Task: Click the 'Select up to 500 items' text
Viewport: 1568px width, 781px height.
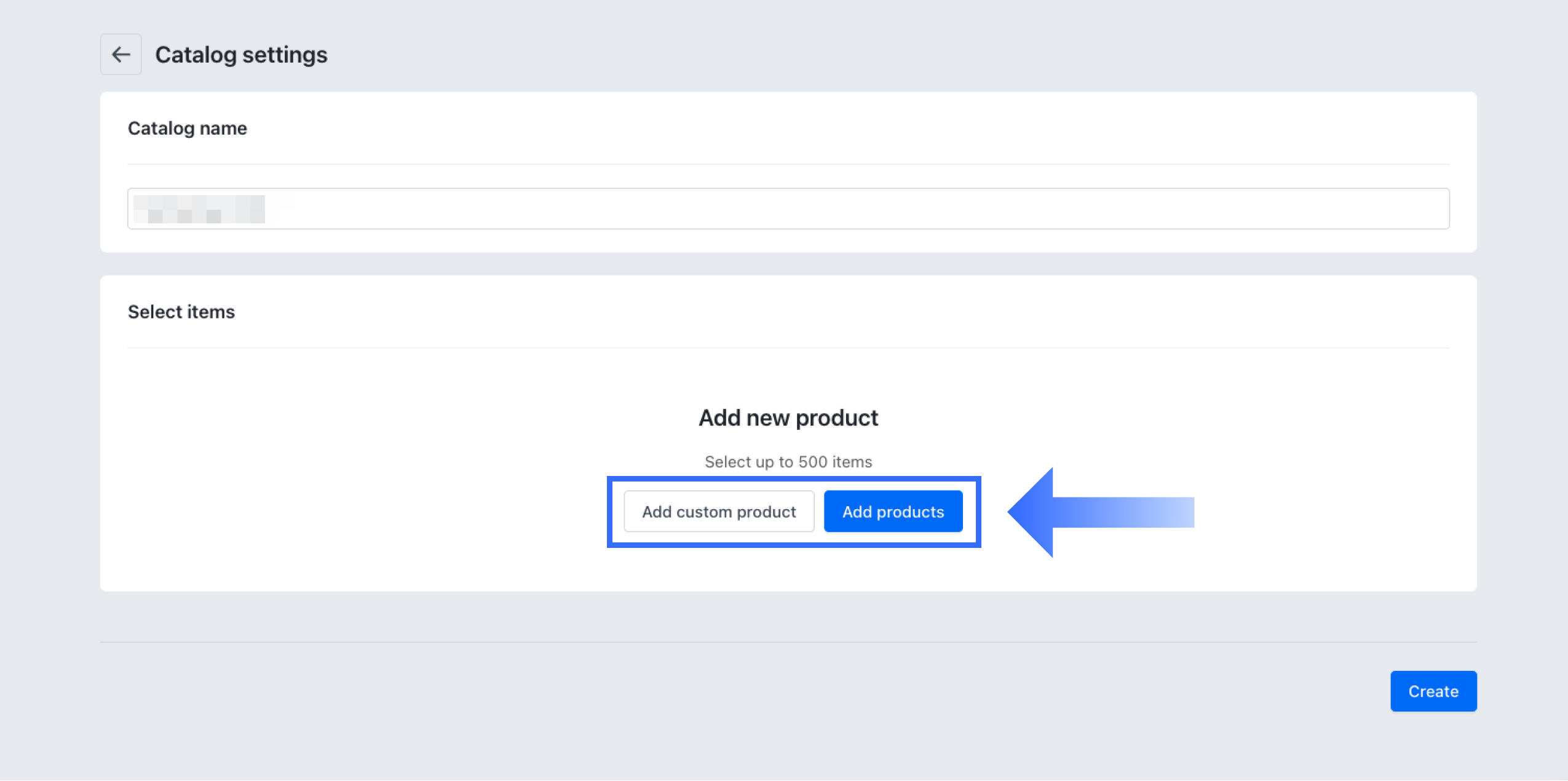Action: coord(788,462)
